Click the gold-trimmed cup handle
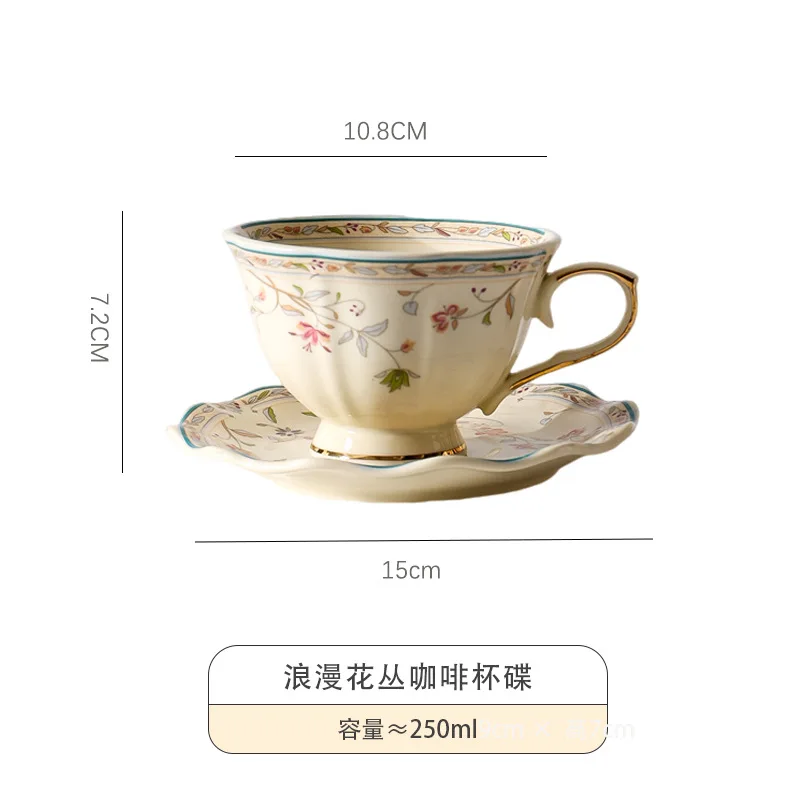 click(587, 327)
